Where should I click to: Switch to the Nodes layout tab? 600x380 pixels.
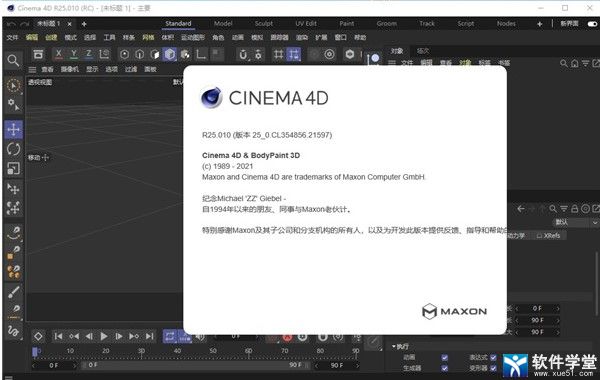tap(506, 23)
